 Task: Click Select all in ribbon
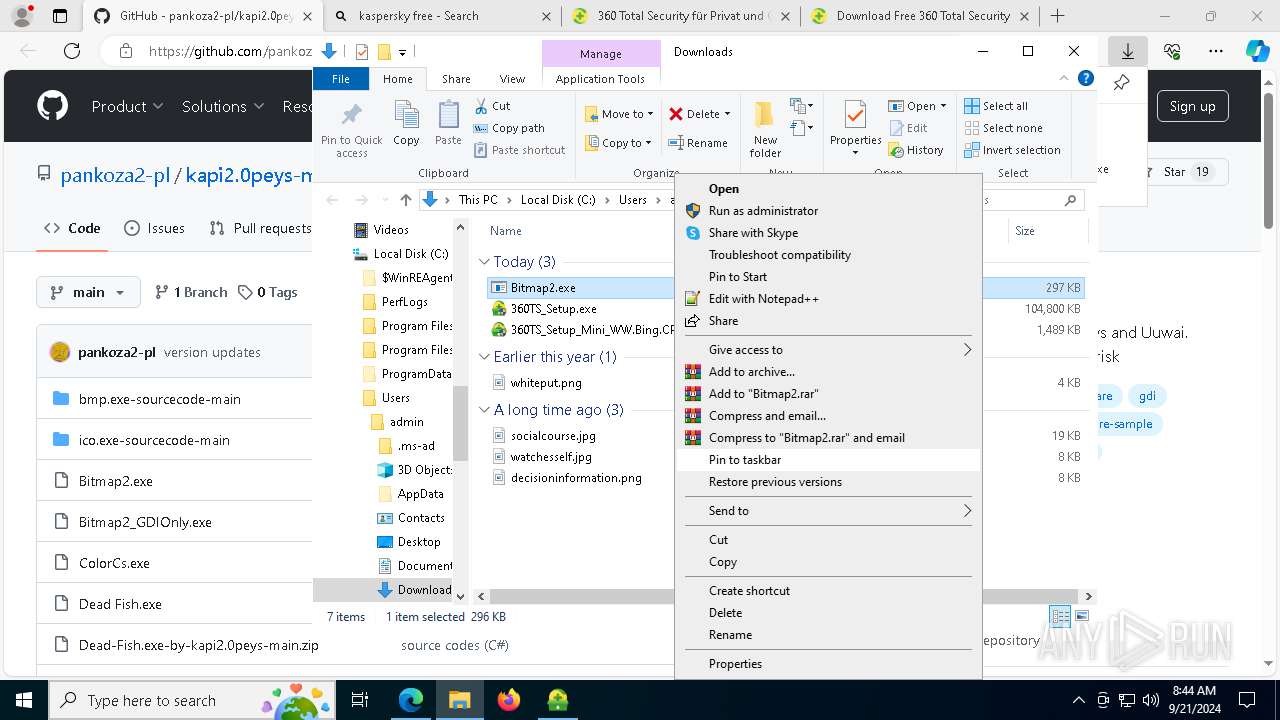(x=996, y=106)
